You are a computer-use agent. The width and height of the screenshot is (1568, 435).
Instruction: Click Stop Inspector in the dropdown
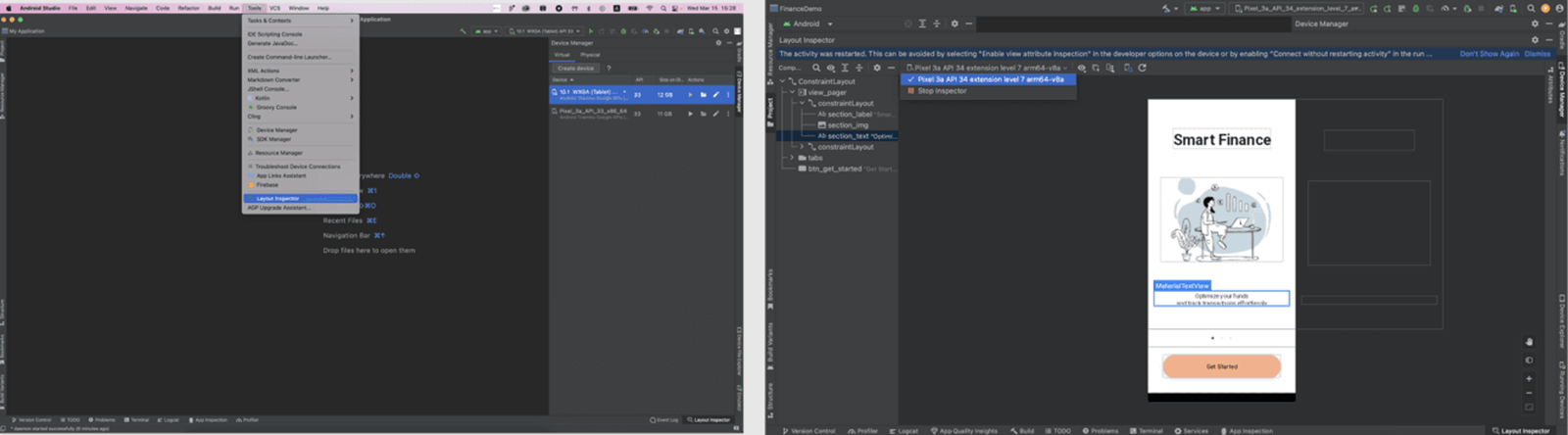(x=989, y=91)
